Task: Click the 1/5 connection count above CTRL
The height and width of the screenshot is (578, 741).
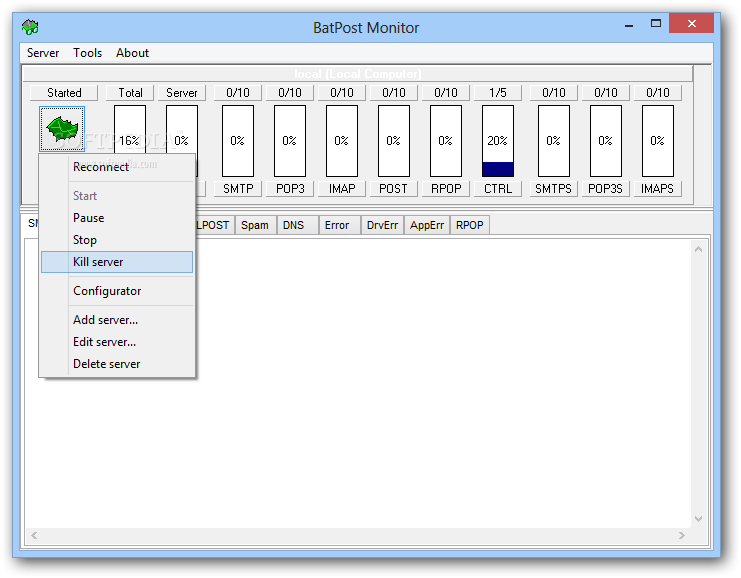Action: tap(498, 93)
